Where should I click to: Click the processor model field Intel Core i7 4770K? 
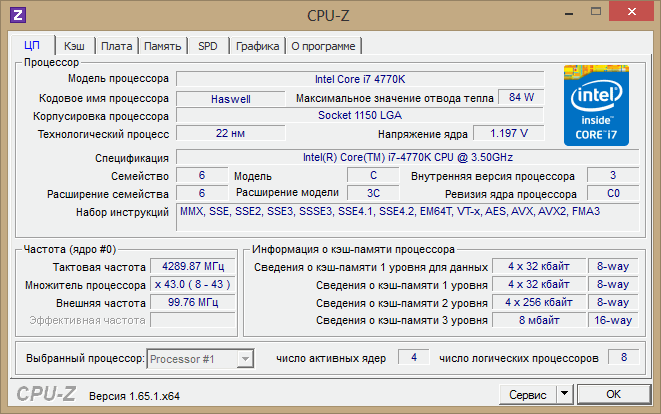(360, 79)
